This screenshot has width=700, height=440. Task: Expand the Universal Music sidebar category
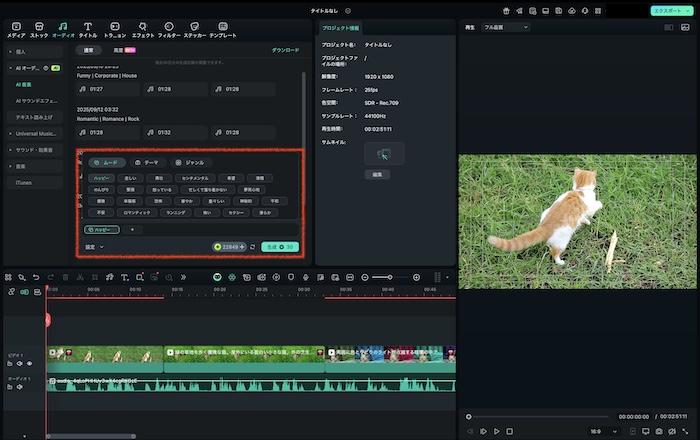(36, 133)
